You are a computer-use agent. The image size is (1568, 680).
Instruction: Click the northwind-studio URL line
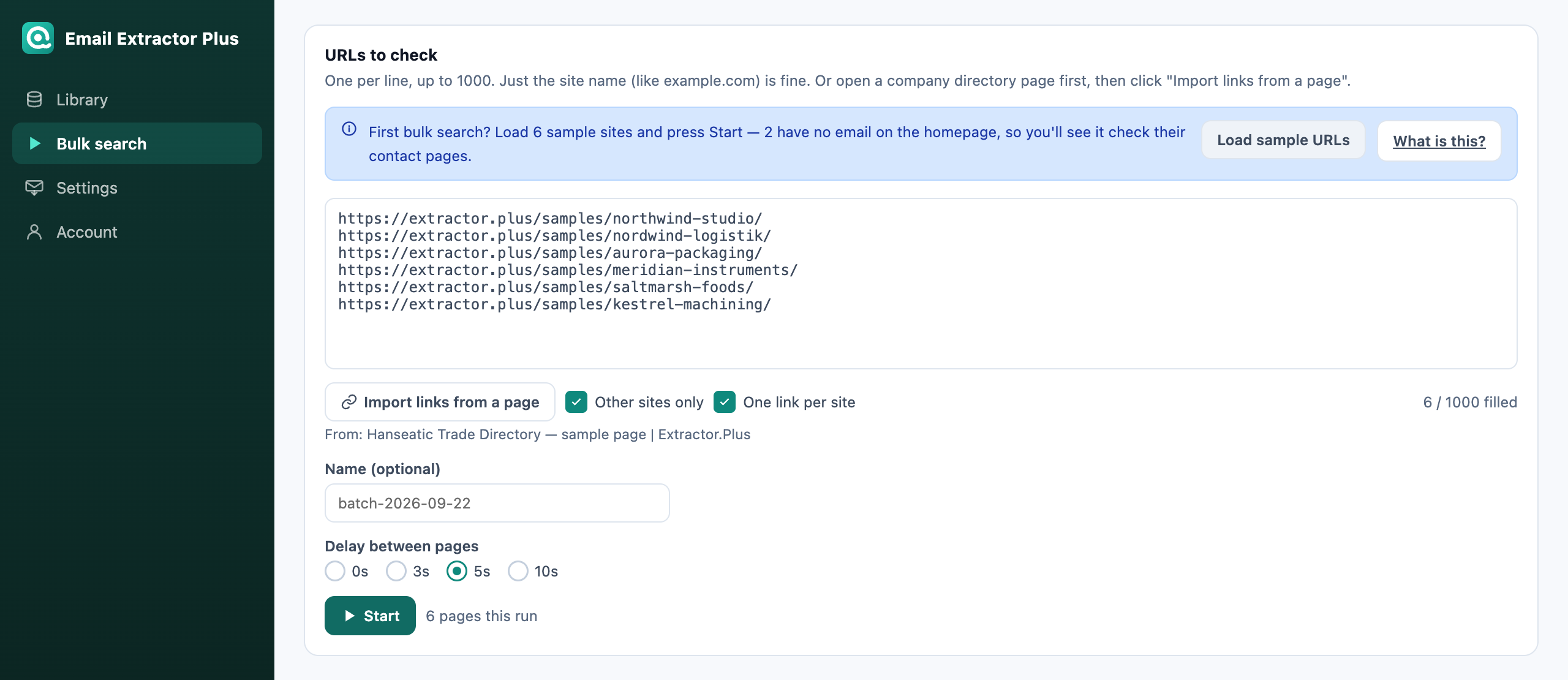550,218
